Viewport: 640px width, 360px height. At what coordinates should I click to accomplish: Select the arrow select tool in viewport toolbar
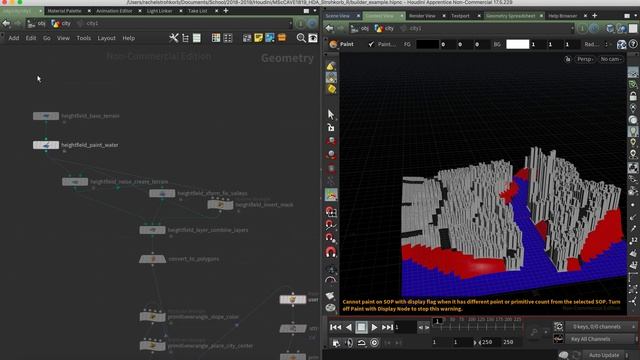click(331, 114)
